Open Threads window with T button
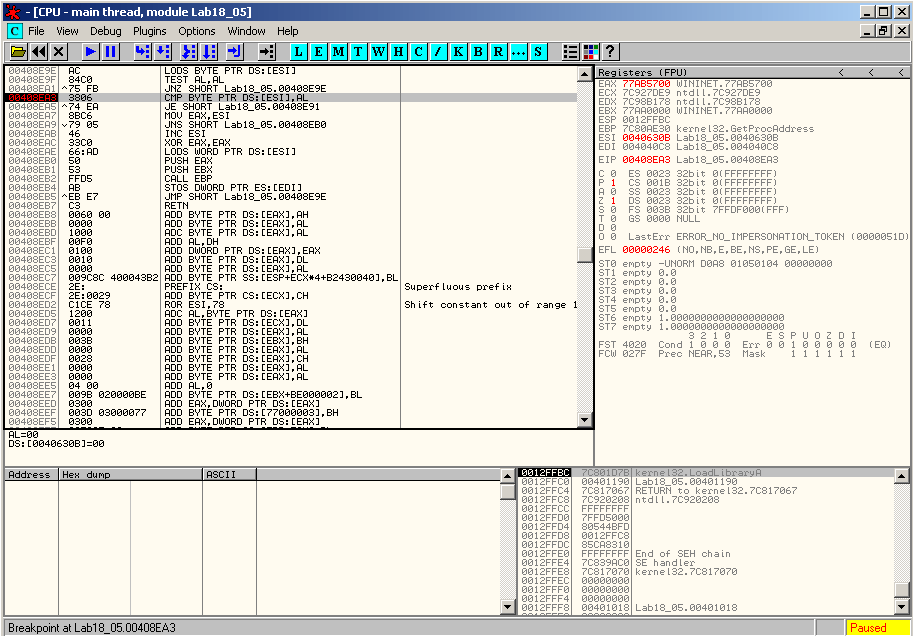This screenshot has height=636, width=913. tap(359, 51)
